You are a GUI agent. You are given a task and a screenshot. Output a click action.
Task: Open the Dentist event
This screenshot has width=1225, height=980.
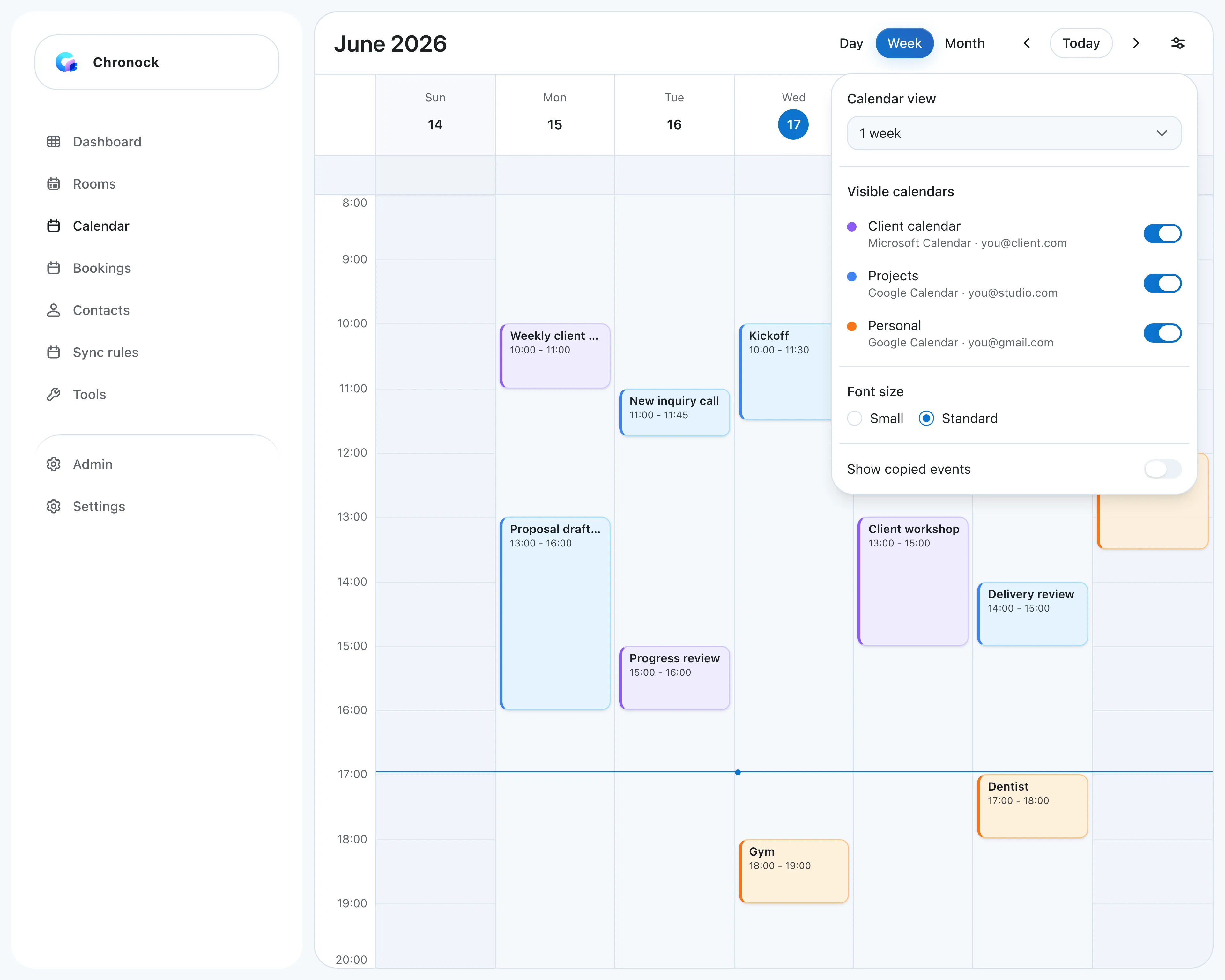(x=1032, y=806)
